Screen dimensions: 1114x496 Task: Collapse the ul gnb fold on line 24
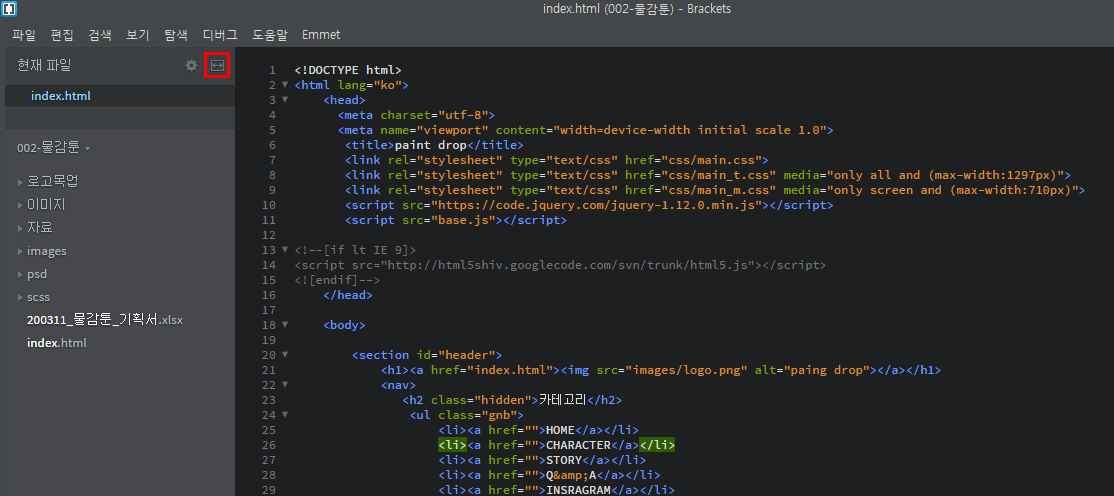285,414
